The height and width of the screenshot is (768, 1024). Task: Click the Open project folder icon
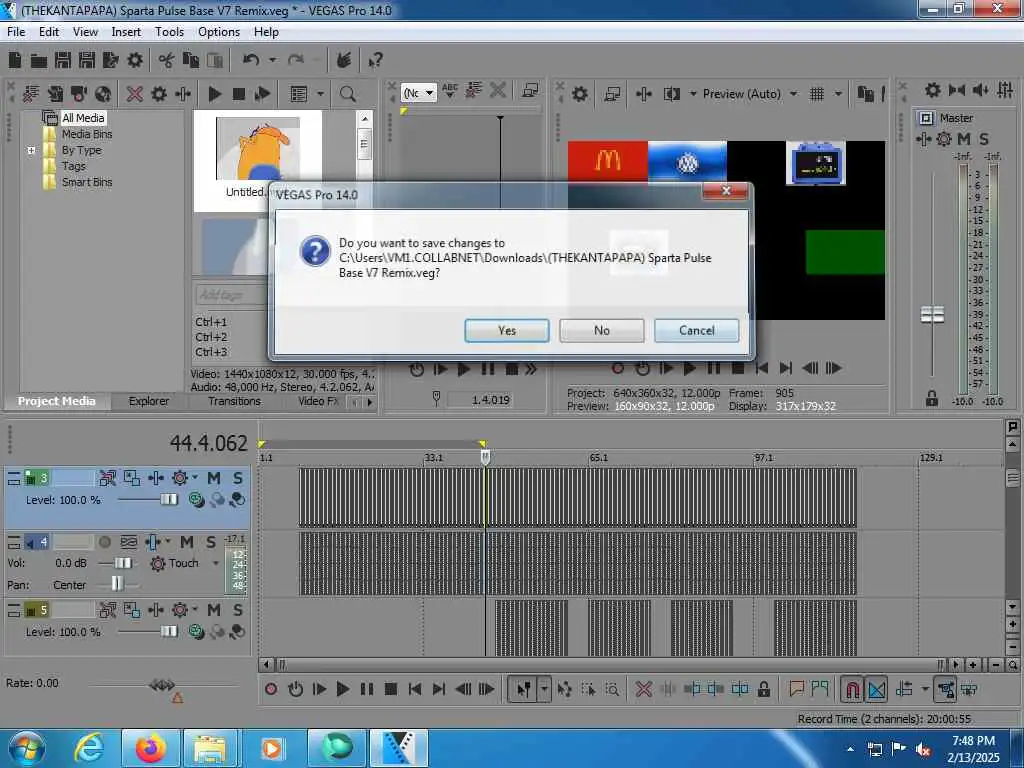pos(39,61)
